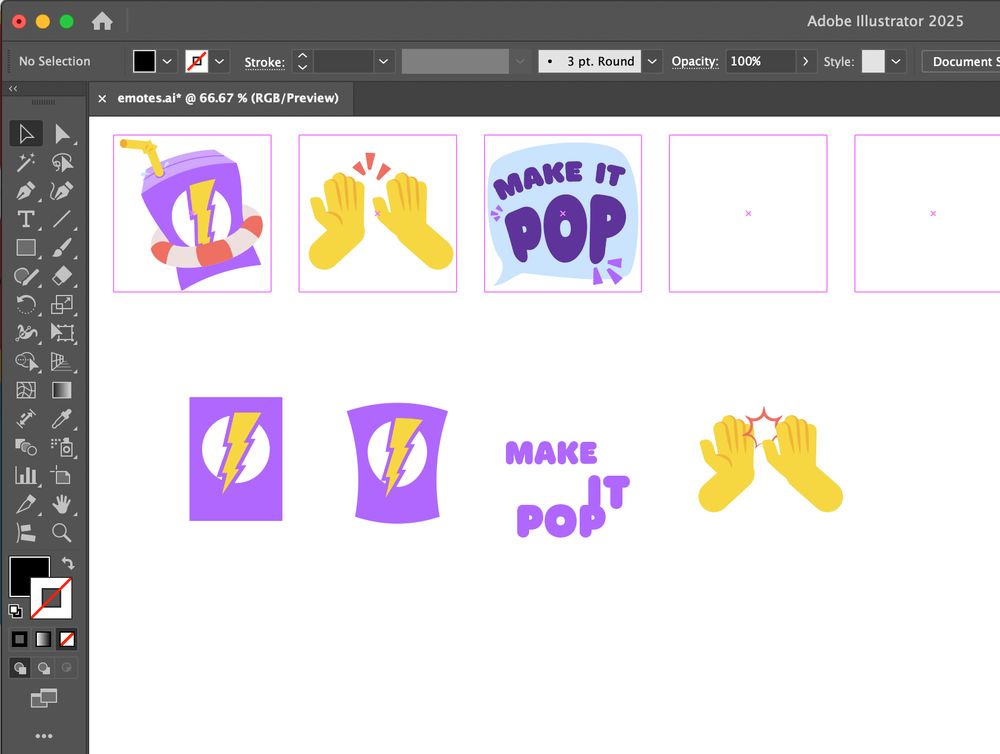The width and height of the screenshot is (1000, 754).
Task: Go to the Home screen icon
Action: point(102,22)
